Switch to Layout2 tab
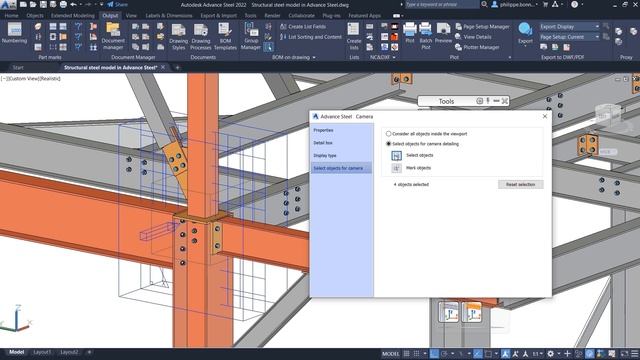This screenshot has width=640, height=360. (x=69, y=352)
